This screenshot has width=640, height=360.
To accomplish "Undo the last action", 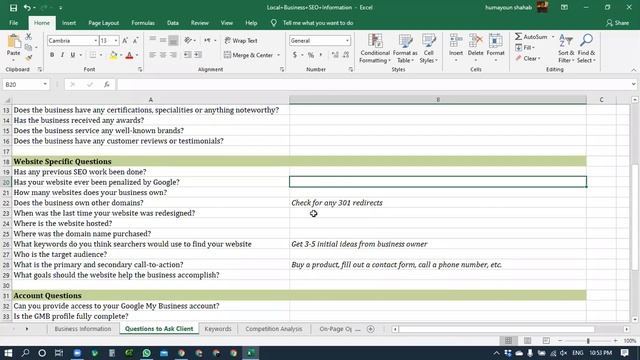I will coord(27,7).
